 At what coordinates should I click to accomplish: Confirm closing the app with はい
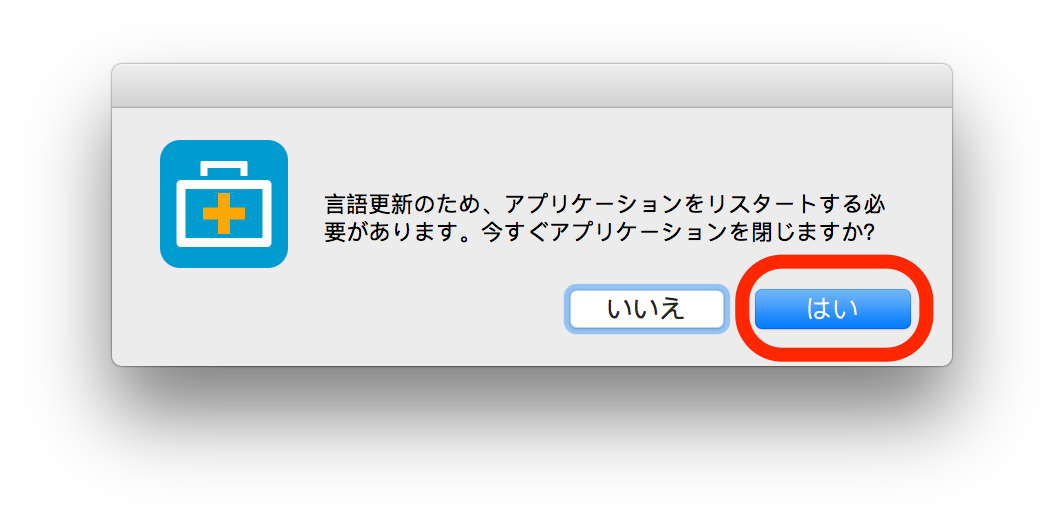point(833,309)
